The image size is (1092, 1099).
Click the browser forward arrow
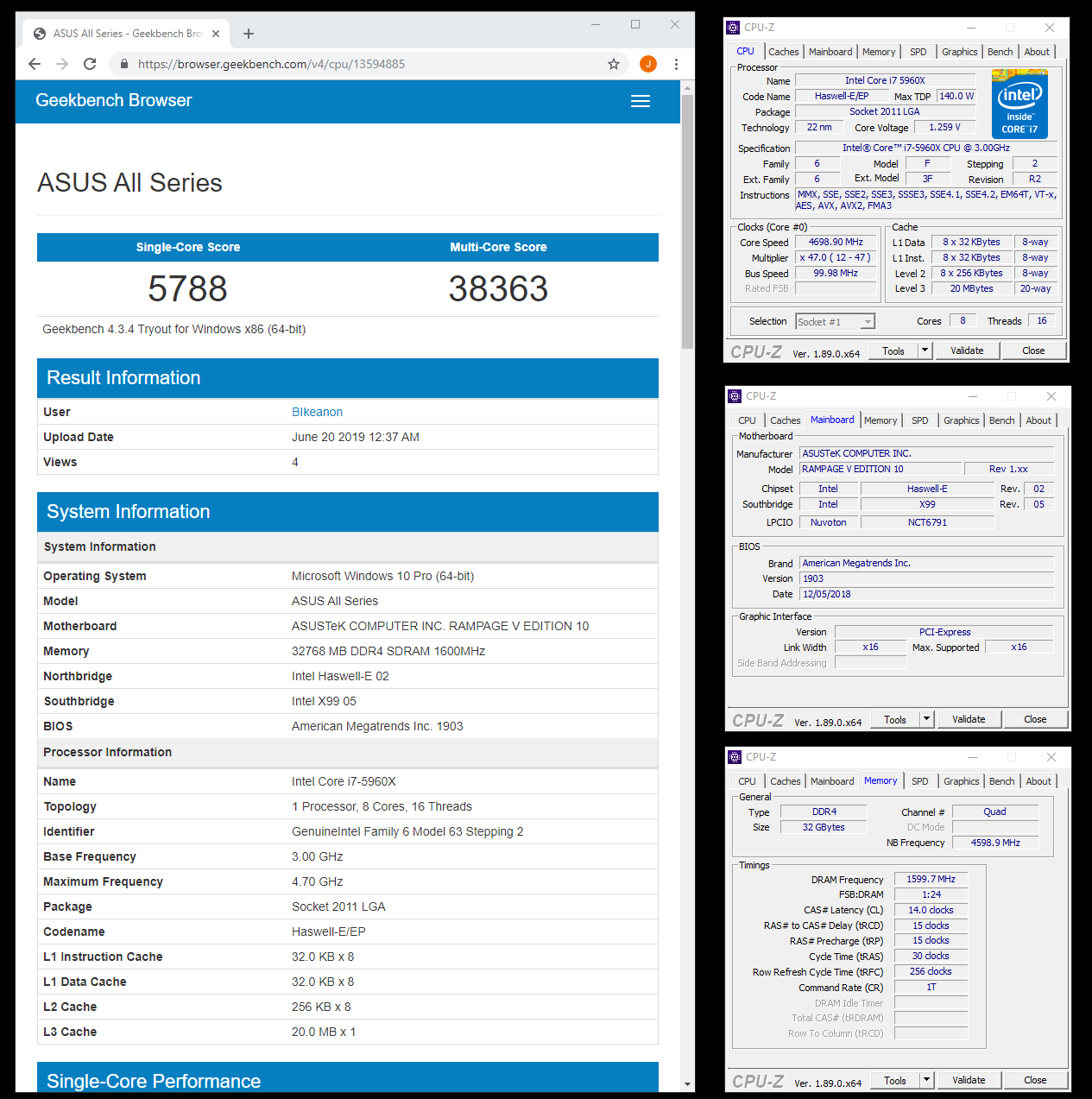[x=62, y=64]
